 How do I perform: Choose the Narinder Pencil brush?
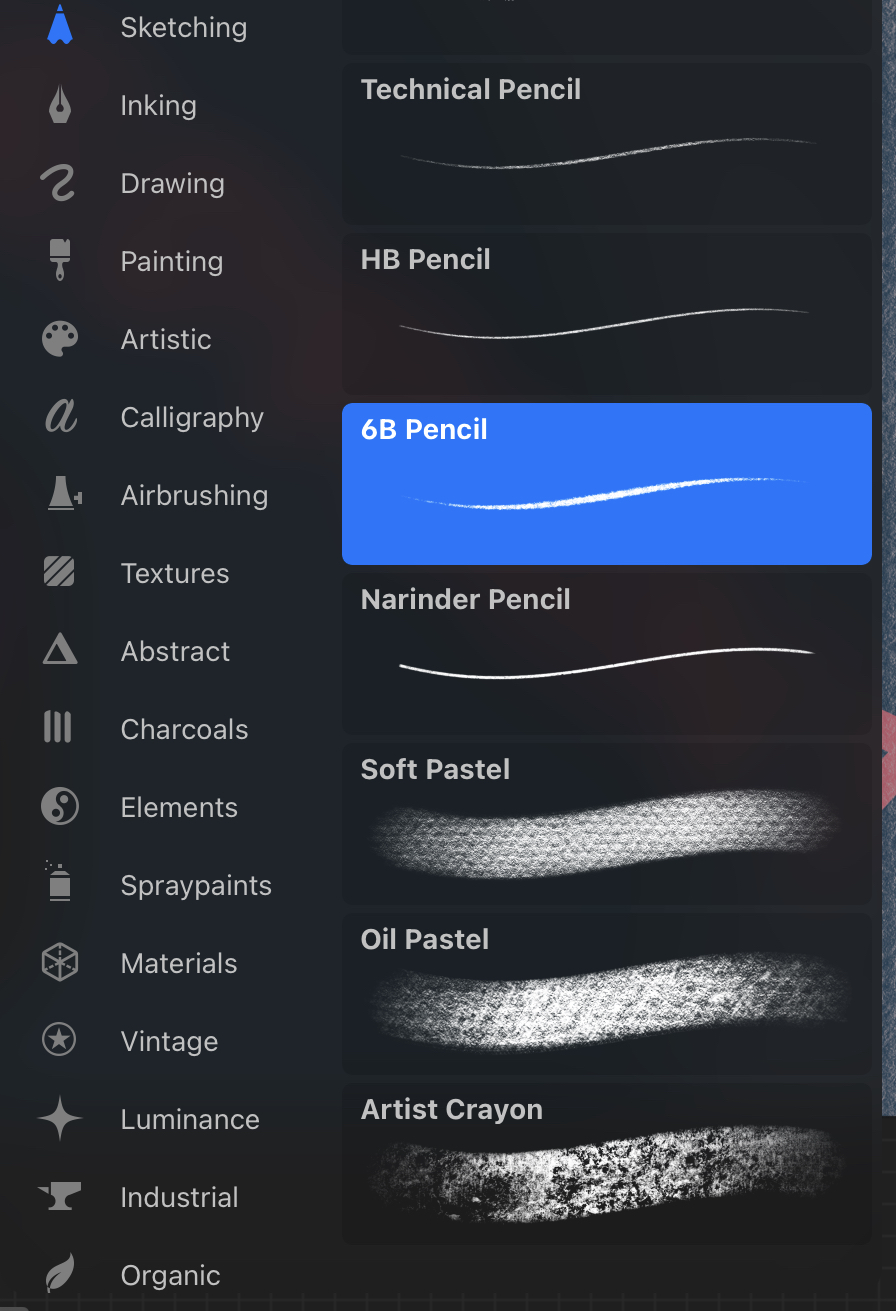click(606, 653)
